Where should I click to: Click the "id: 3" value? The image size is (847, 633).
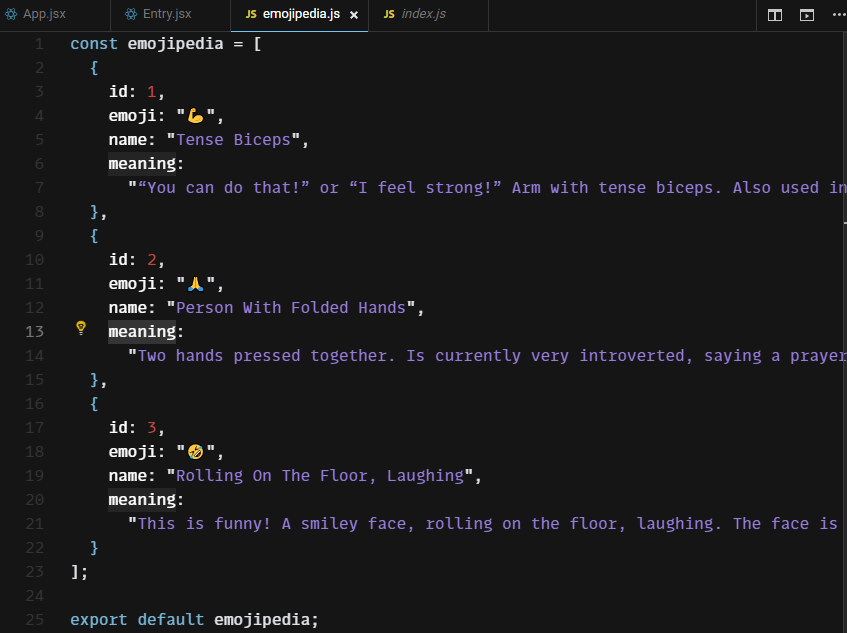(152, 428)
